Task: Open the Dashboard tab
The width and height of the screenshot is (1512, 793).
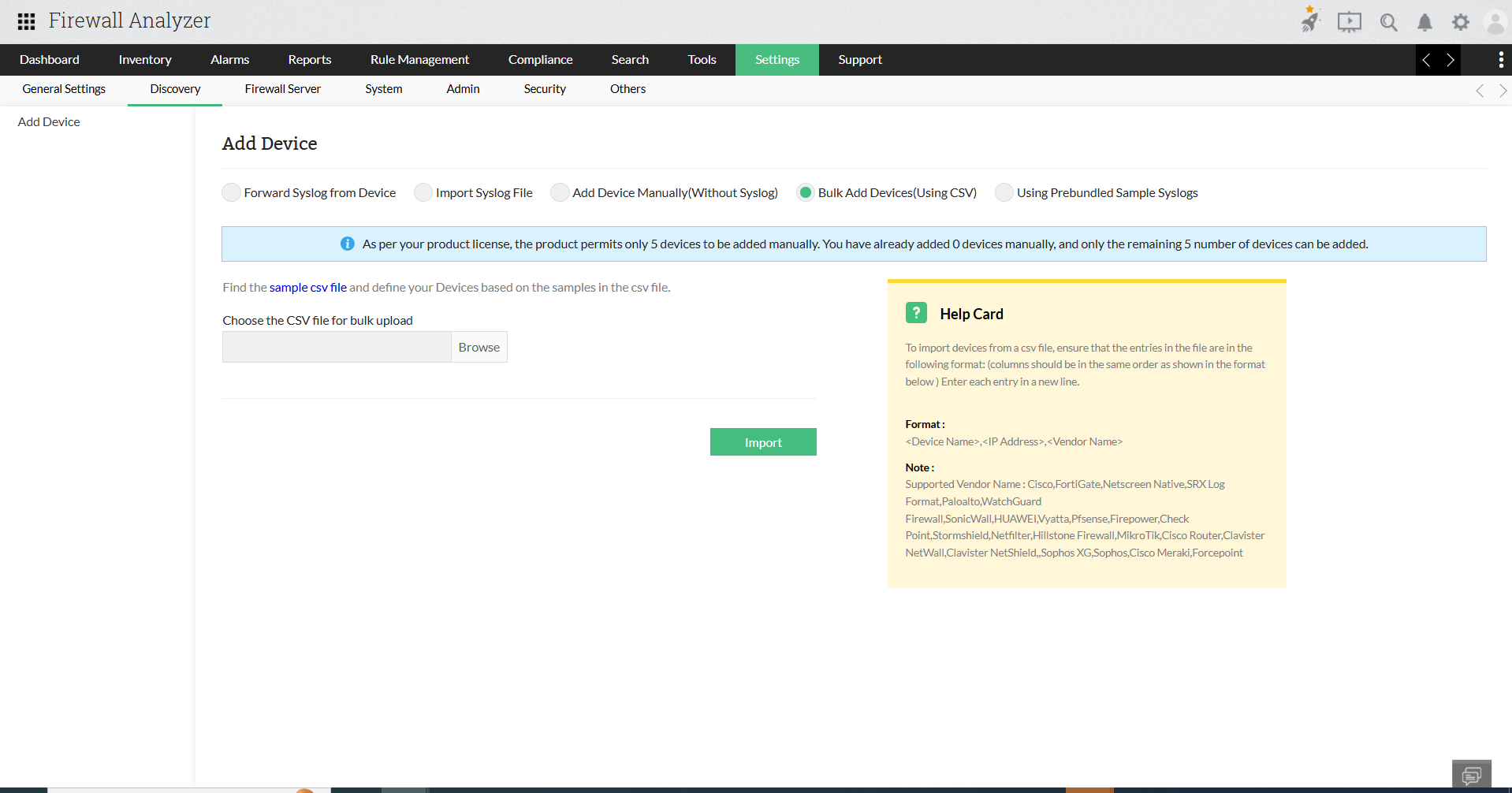Action: click(50, 60)
